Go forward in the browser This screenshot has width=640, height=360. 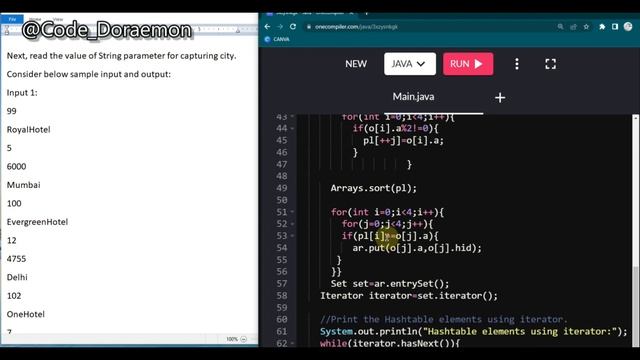point(280,27)
